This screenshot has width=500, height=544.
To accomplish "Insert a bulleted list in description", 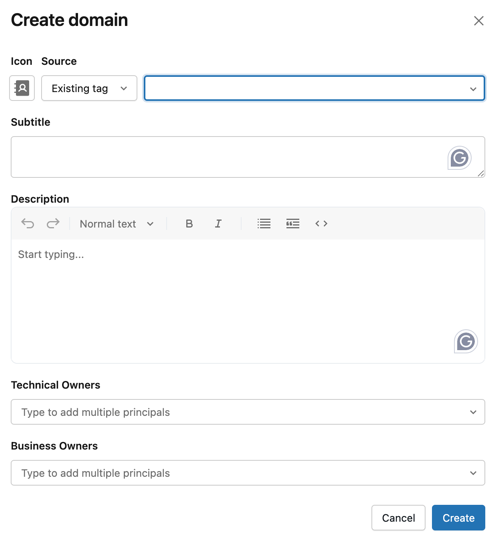I will [x=264, y=224].
